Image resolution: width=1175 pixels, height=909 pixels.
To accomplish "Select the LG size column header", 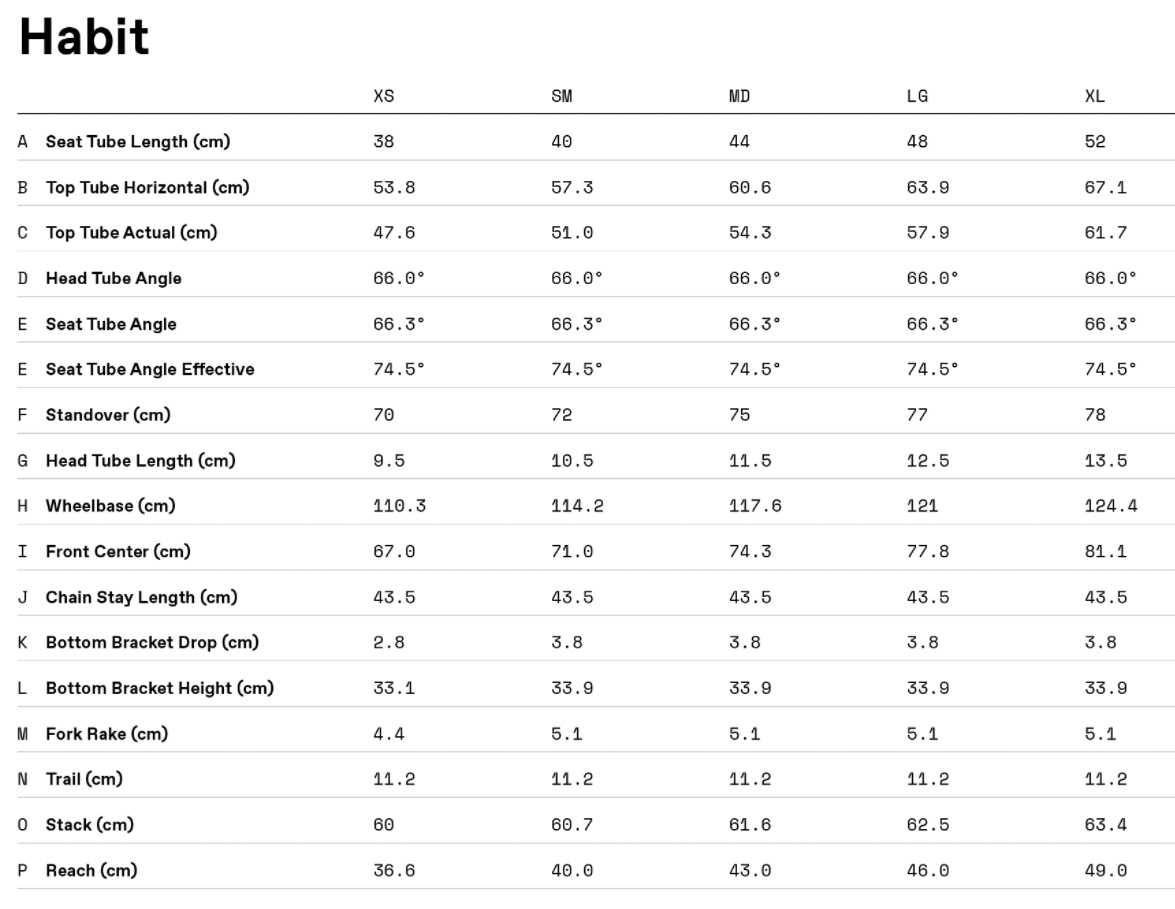I will (x=917, y=97).
